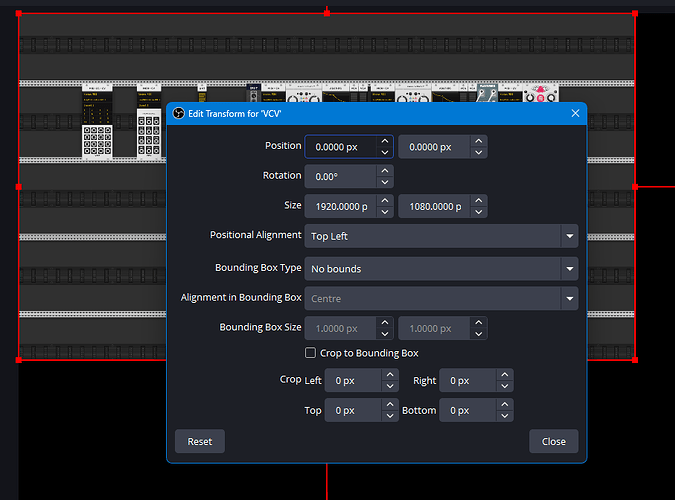675x500 pixels.
Task: Click the top-left red transform handle
Action: (19, 14)
